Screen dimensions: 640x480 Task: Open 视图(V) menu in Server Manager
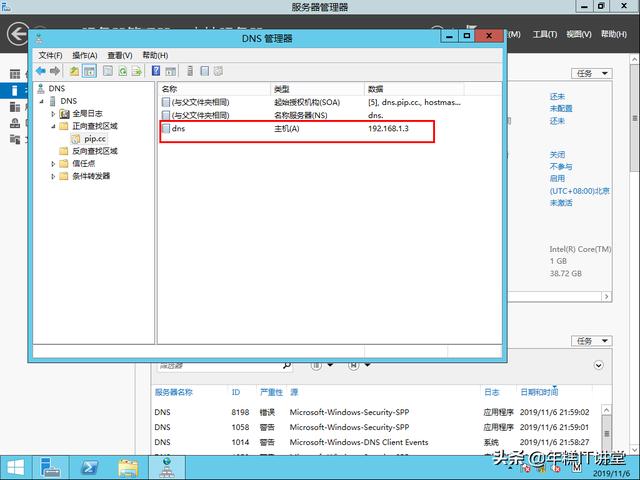(x=579, y=34)
